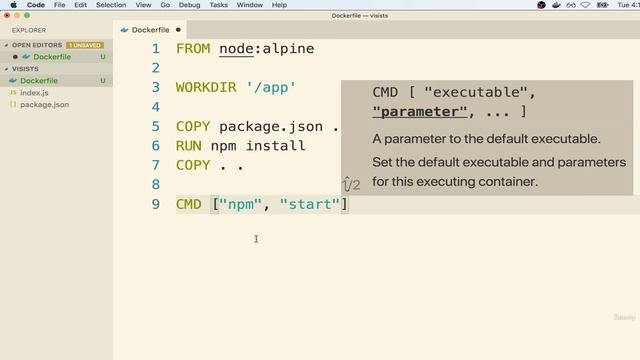Click line number 5 in the gutter
The height and width of the screenshot is (360, 640).
point(156,126)
